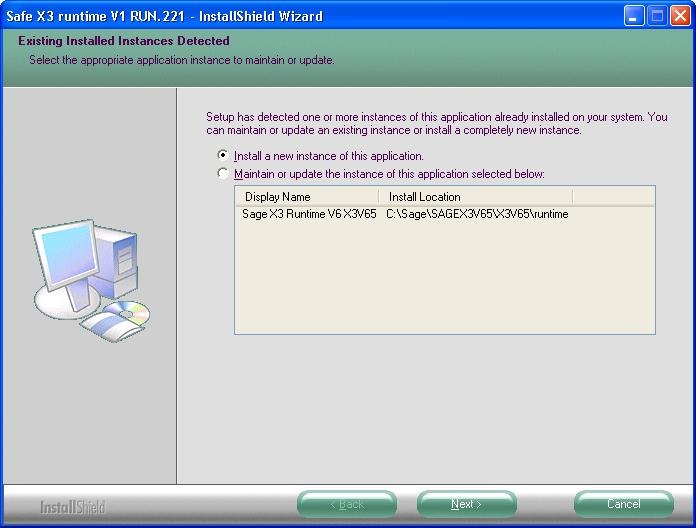Image resolution: width=696 pixels, height=528 pixels.
Task: Select Install a new instance radio button
Action: [x=223, y=155]
